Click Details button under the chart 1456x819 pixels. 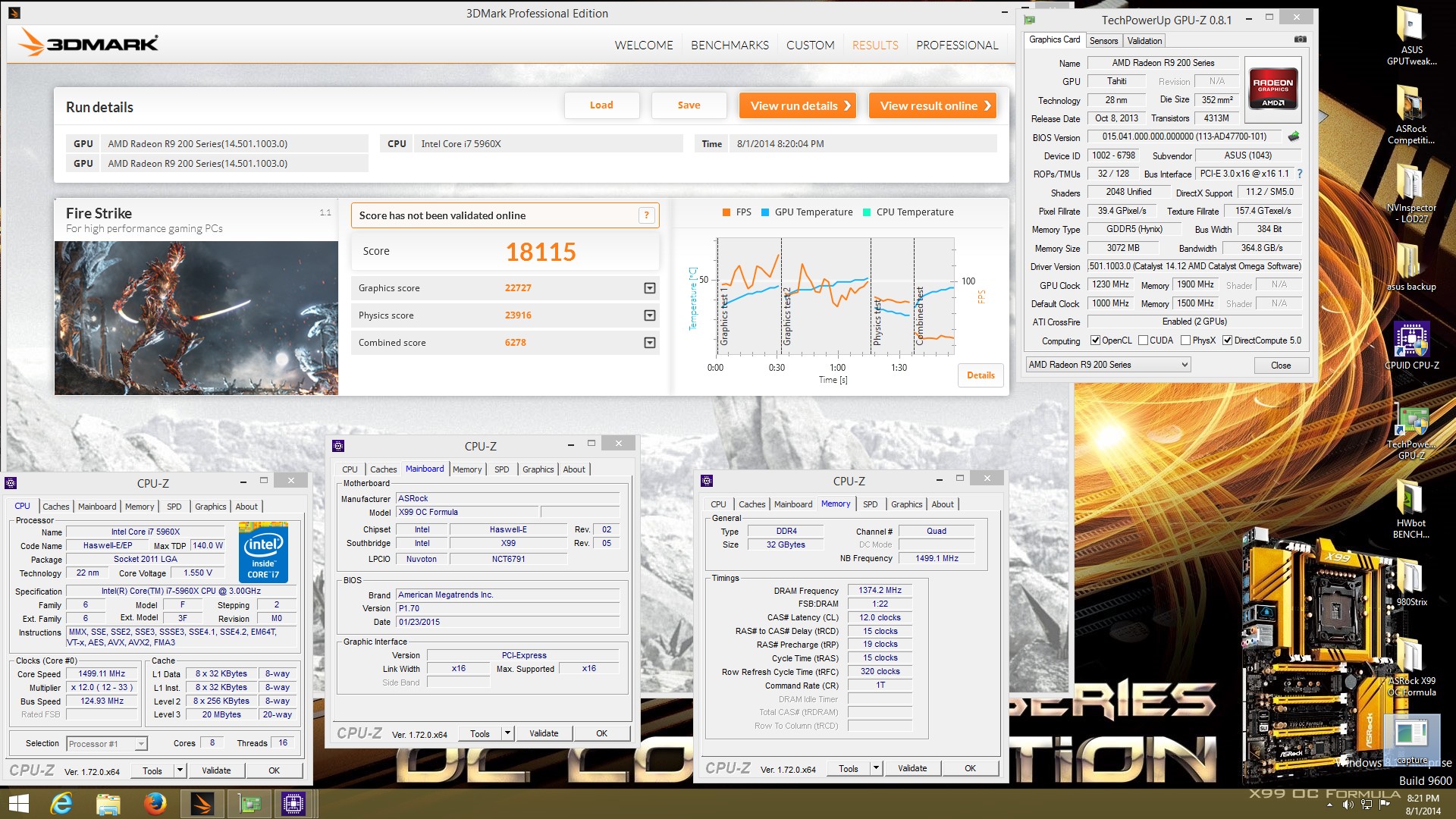[981, 375]
